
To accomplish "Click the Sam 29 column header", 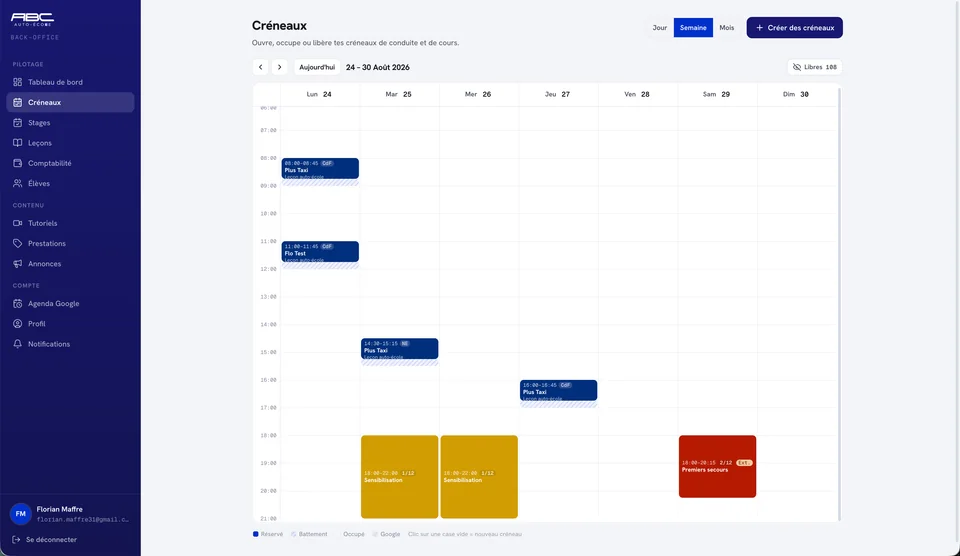I will click(x=718, y=94).
